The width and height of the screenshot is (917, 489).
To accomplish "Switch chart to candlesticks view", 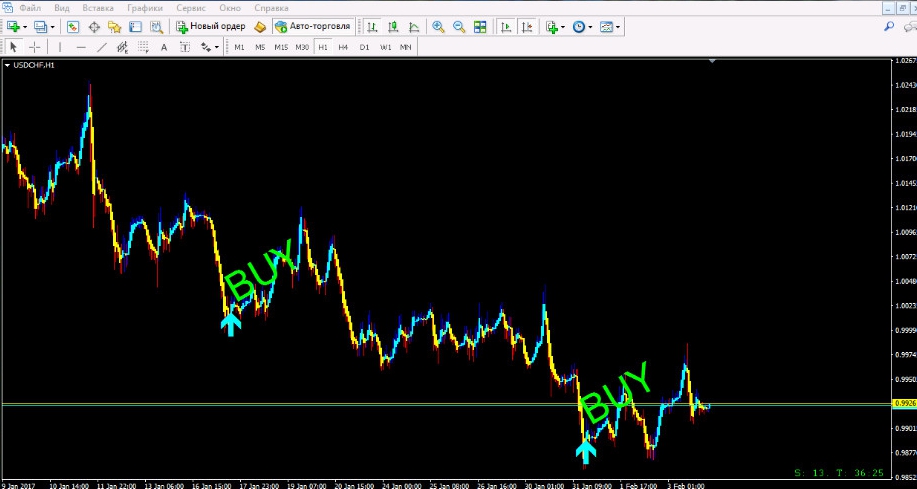I will click(391, 27).
